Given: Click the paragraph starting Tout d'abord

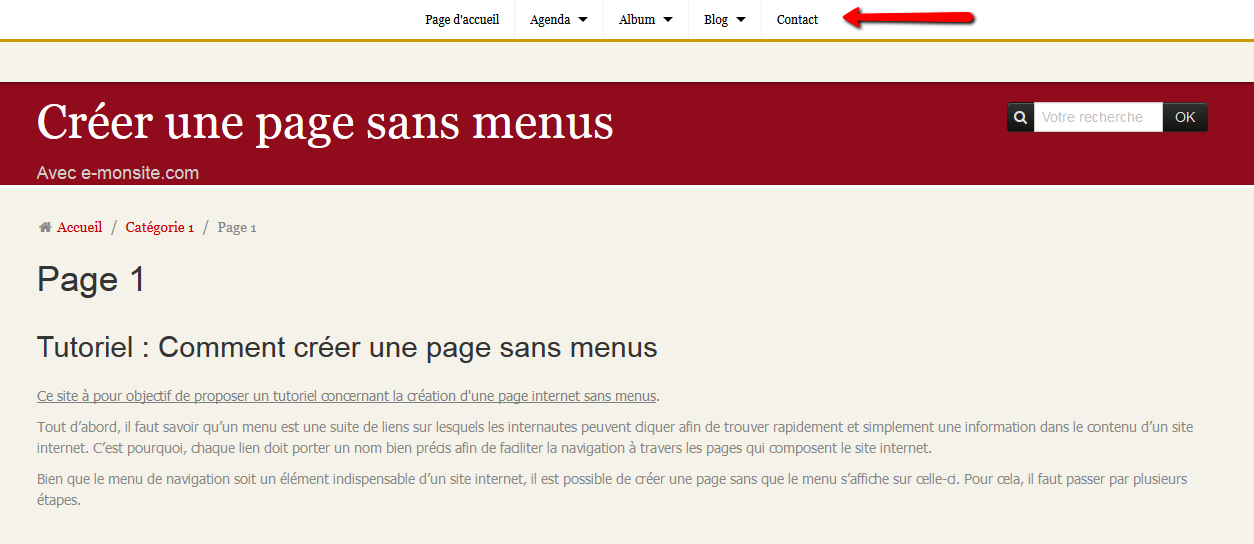Looking at the screenshot, I should [x=615, y=438].
